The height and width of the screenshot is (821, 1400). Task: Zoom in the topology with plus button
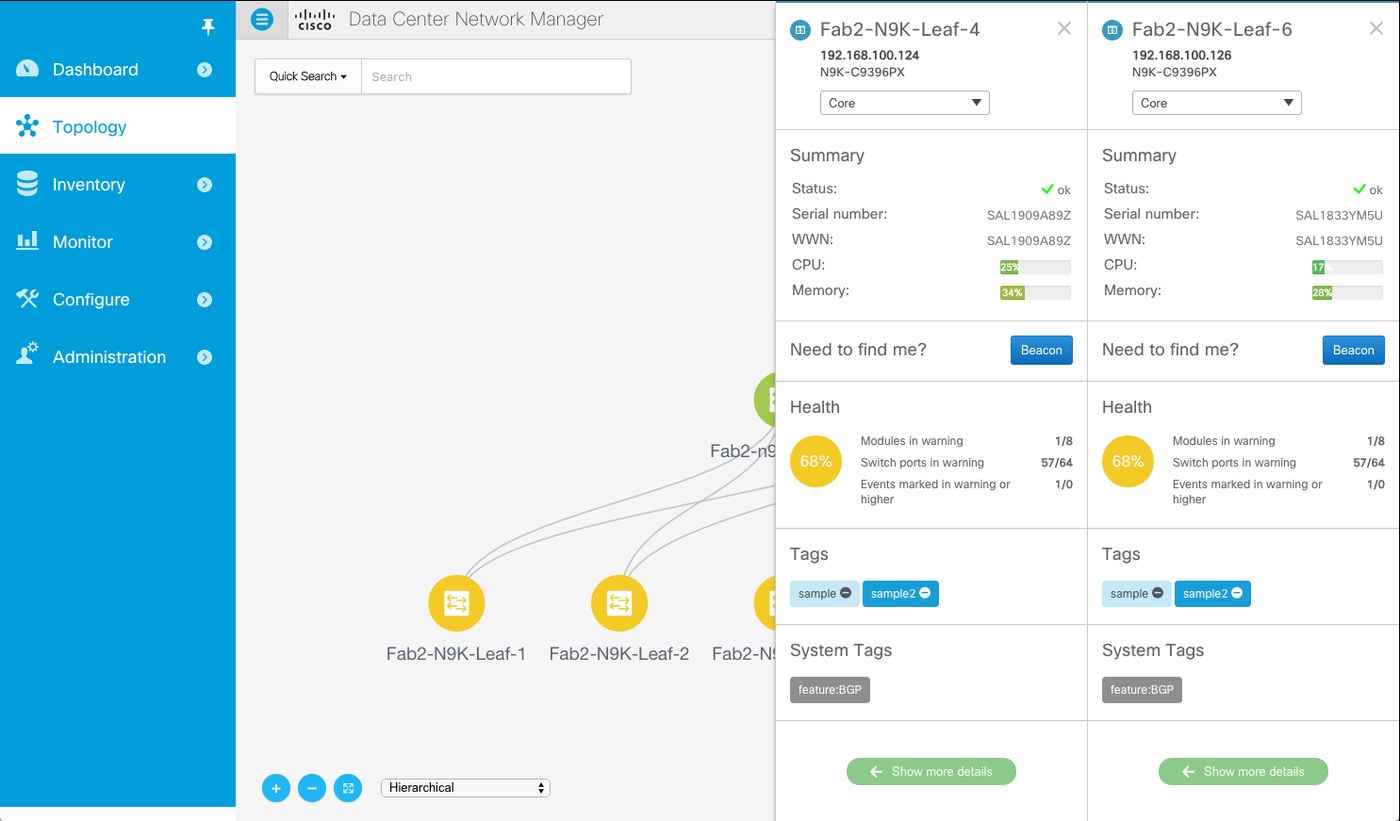point(276,788)
